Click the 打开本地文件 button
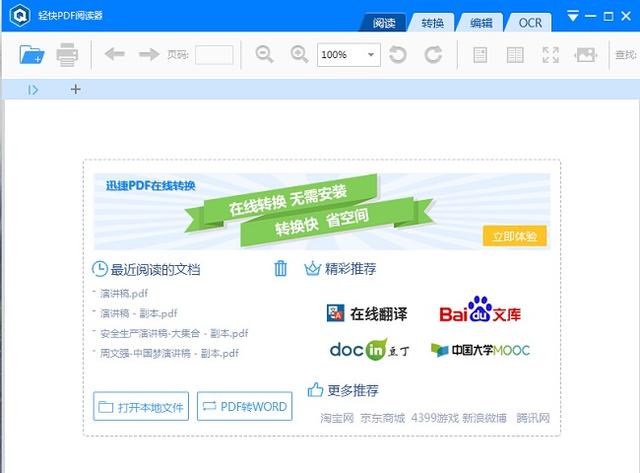The width and height of the screenshot is (640, 473). click(x=141, y=407)
